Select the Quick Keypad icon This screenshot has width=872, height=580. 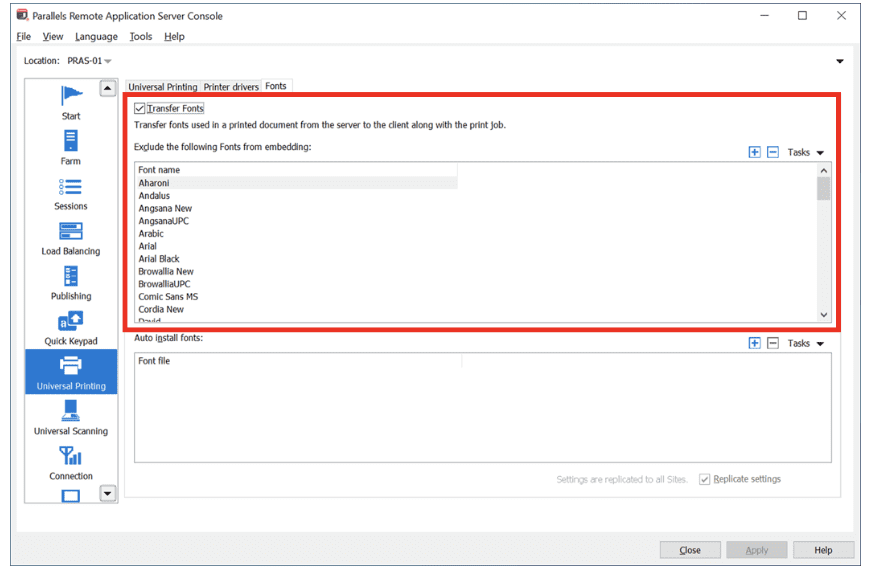pos(71,327)
